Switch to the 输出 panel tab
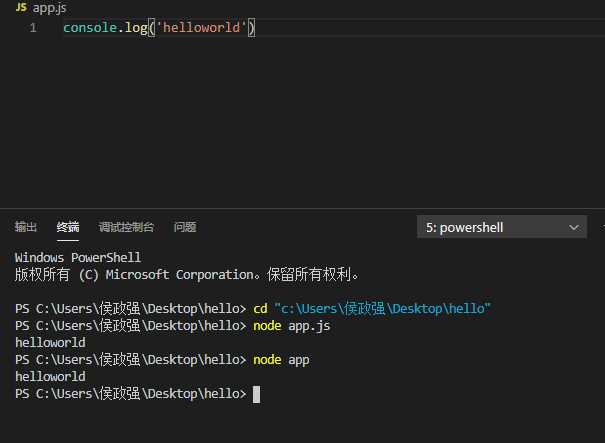This screenshot has height=443, width=605. pos(26,227)
